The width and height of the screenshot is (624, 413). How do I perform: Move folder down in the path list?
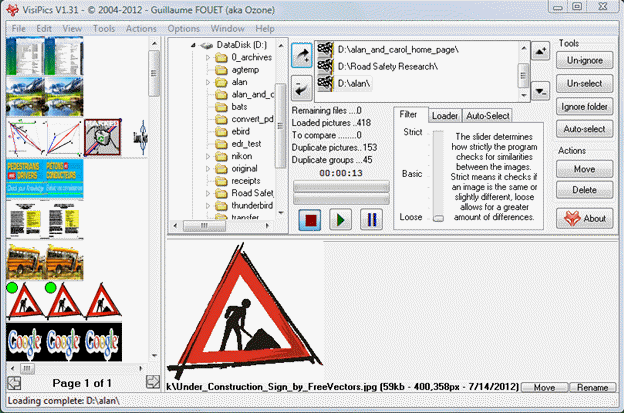pyautogui.click(x=540, y=92)
